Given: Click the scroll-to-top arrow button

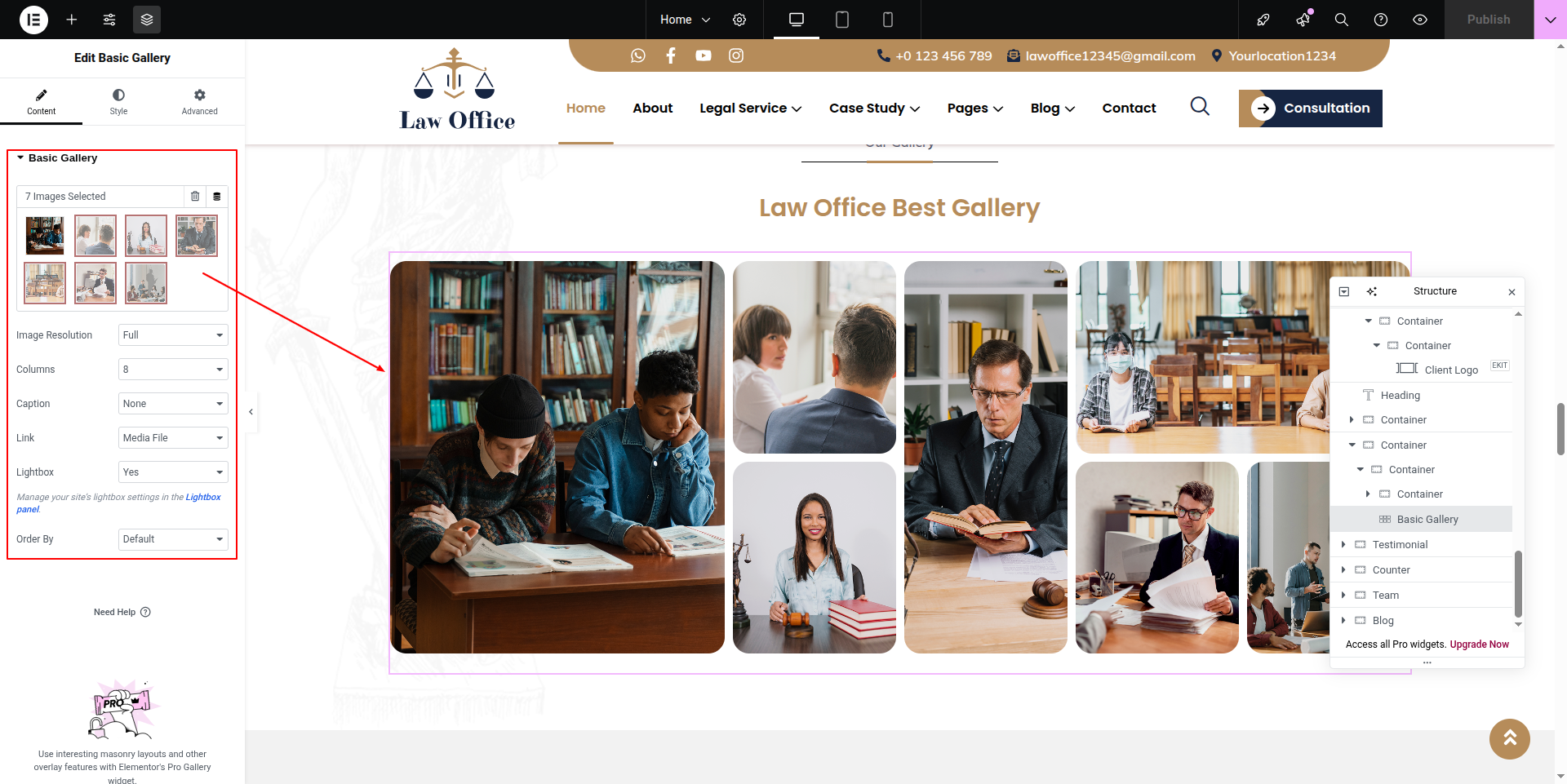Looking at the screenshot, I should pyautogui.click(x=1510, y=738).
